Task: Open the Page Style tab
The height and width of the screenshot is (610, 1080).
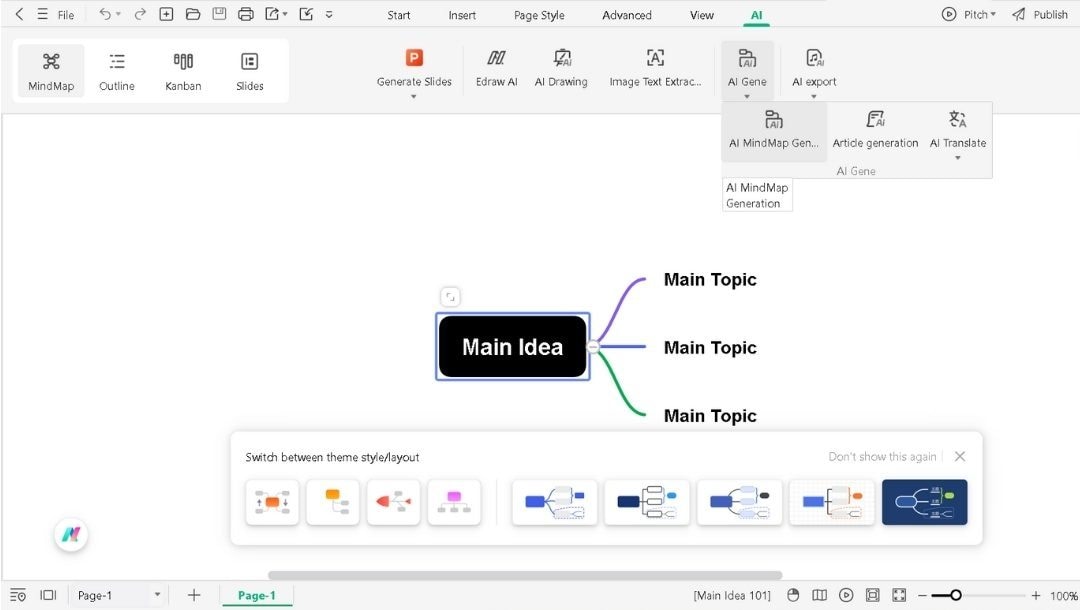Action: point(538,14)
